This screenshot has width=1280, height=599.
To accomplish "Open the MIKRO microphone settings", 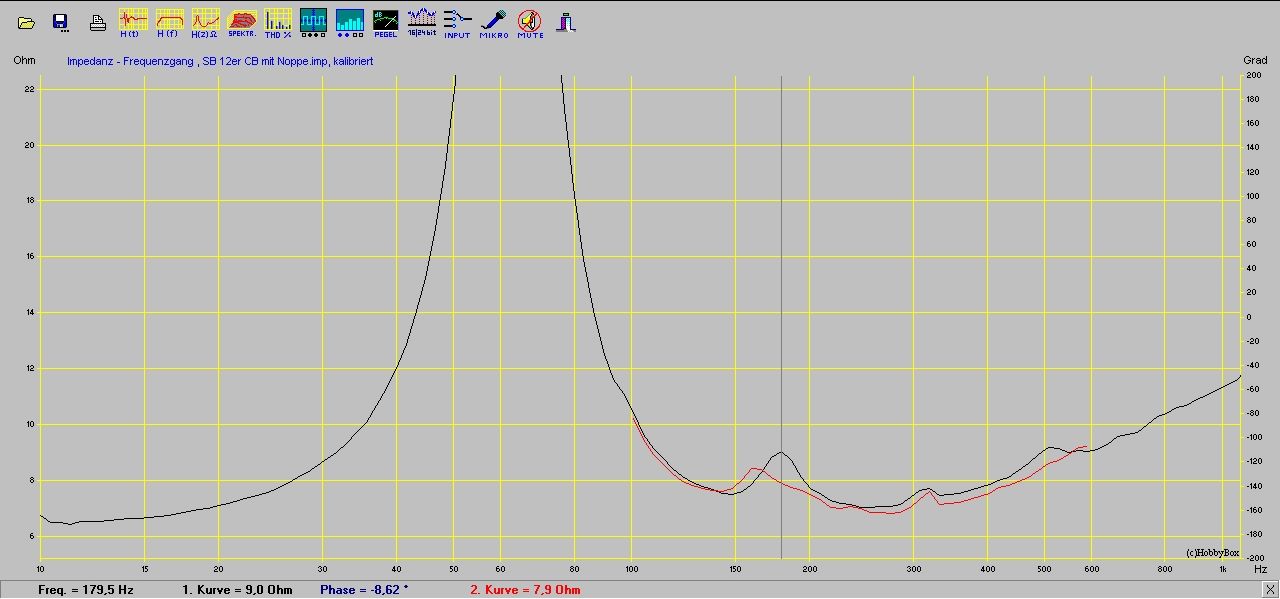I will (493, 22).
